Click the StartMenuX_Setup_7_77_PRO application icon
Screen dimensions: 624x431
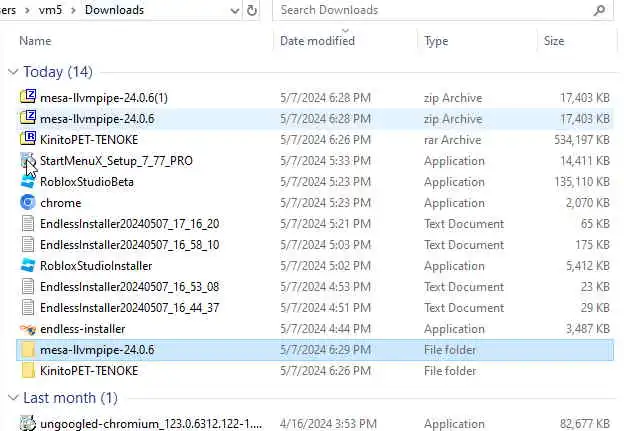[28, 160]
